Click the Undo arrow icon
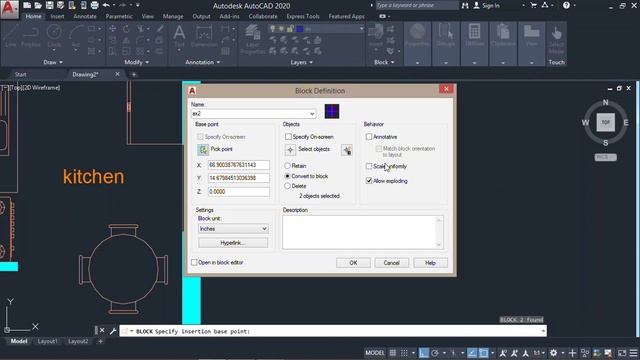This screenshot has width=640, height=360. point(106,5)
